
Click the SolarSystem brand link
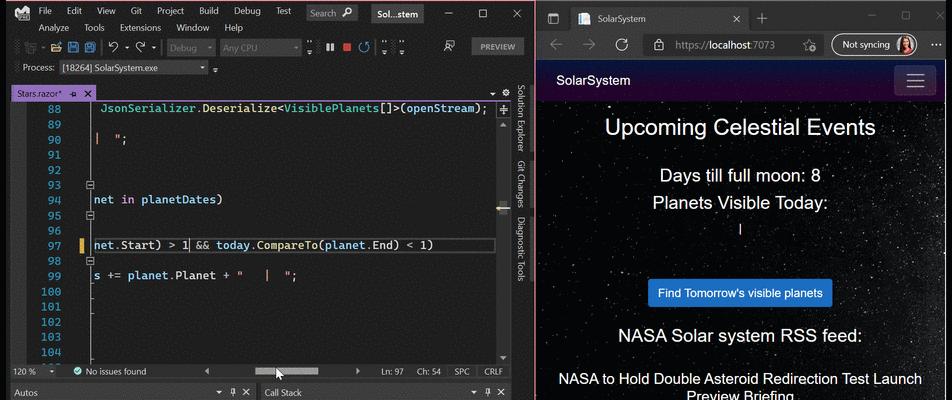click(593, 80)
